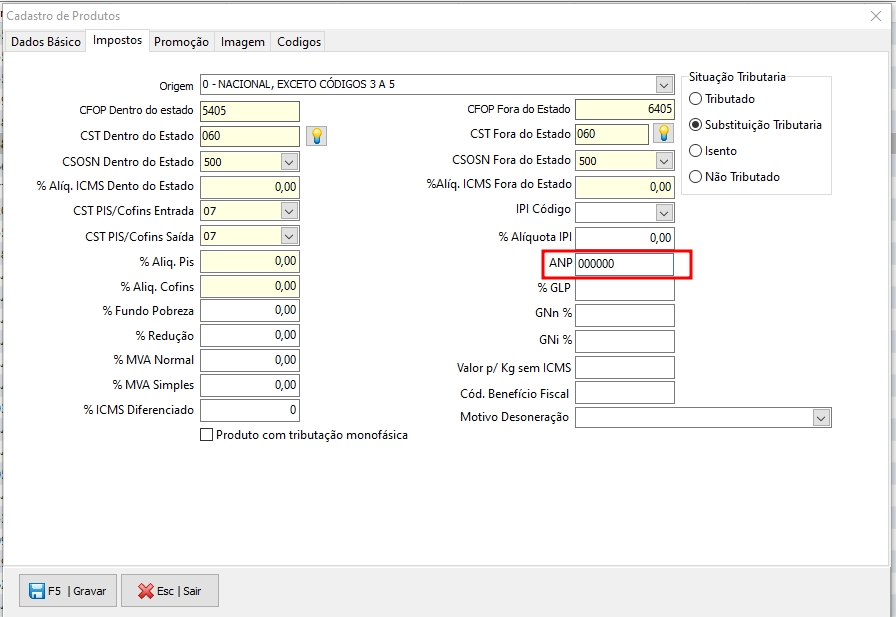Screen dimensions: 896x617
Task: Choose the Não Tributado radio option
Action: (x=696, y=177)
